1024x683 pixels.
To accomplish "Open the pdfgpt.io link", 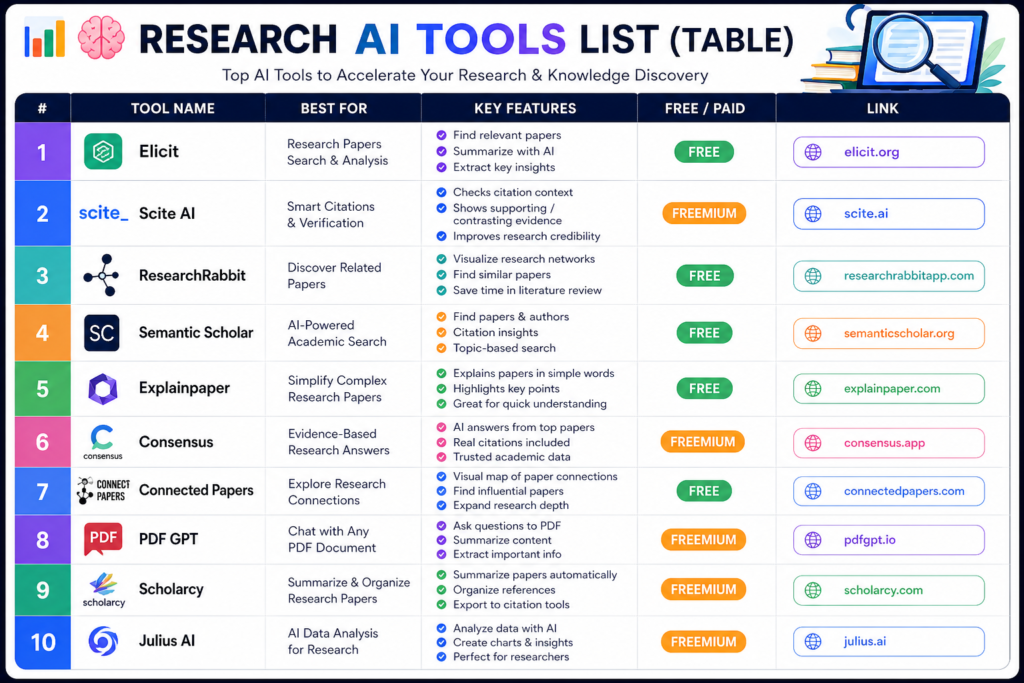I will tap(889, 540).
